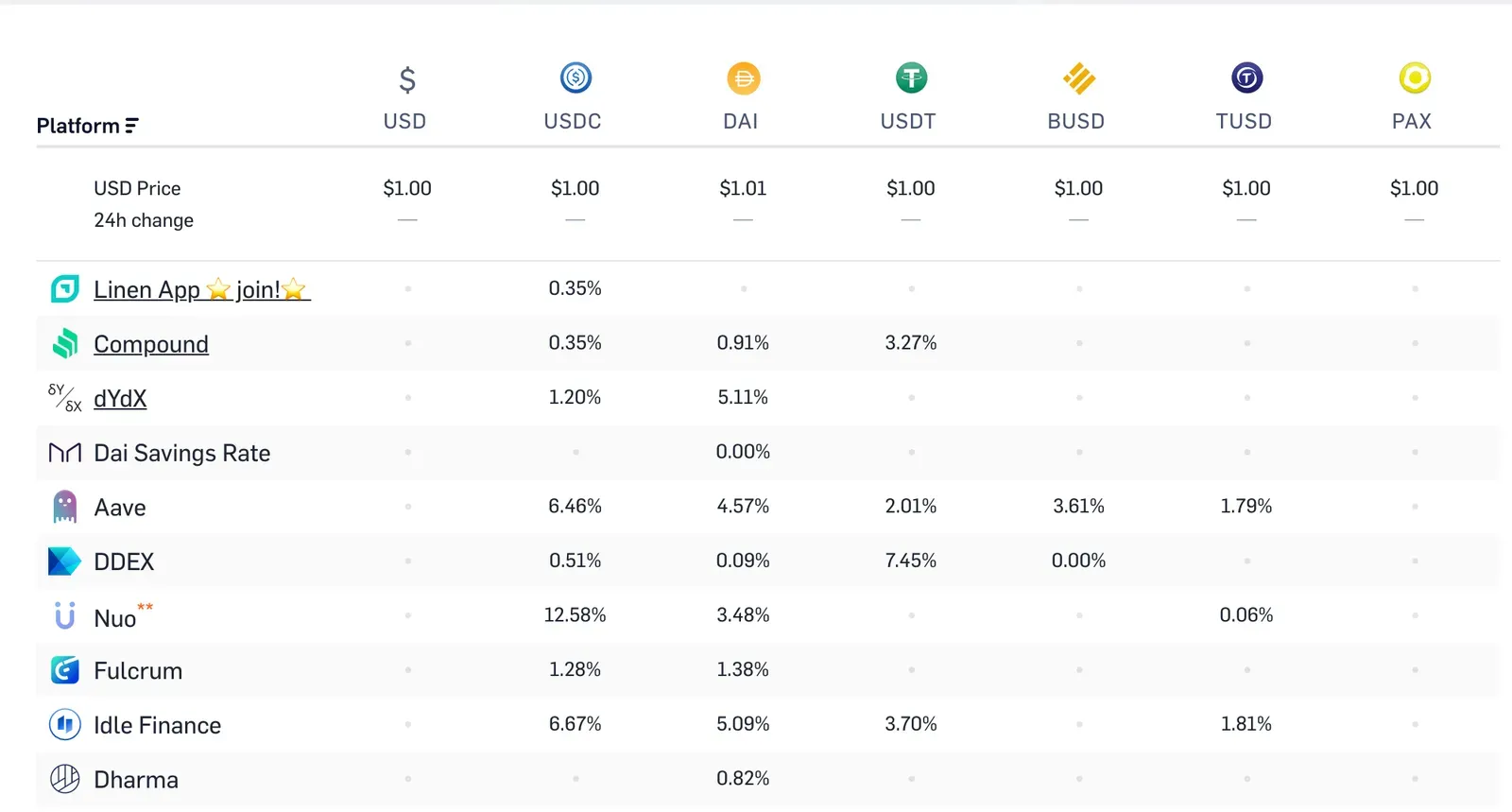
Task: Select the TUSD column header label
Action: [x=1244, y=121]
